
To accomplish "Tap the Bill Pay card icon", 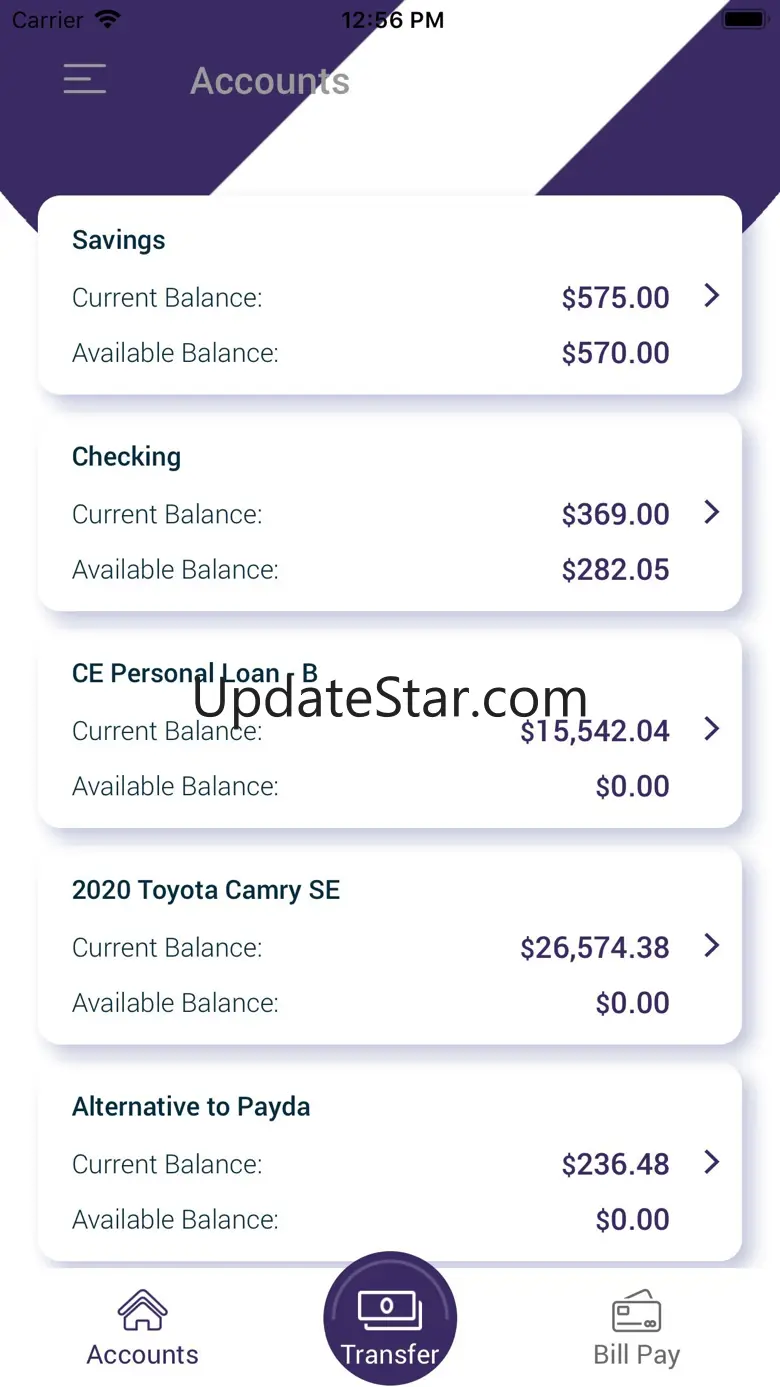I will coord(636,1309).
